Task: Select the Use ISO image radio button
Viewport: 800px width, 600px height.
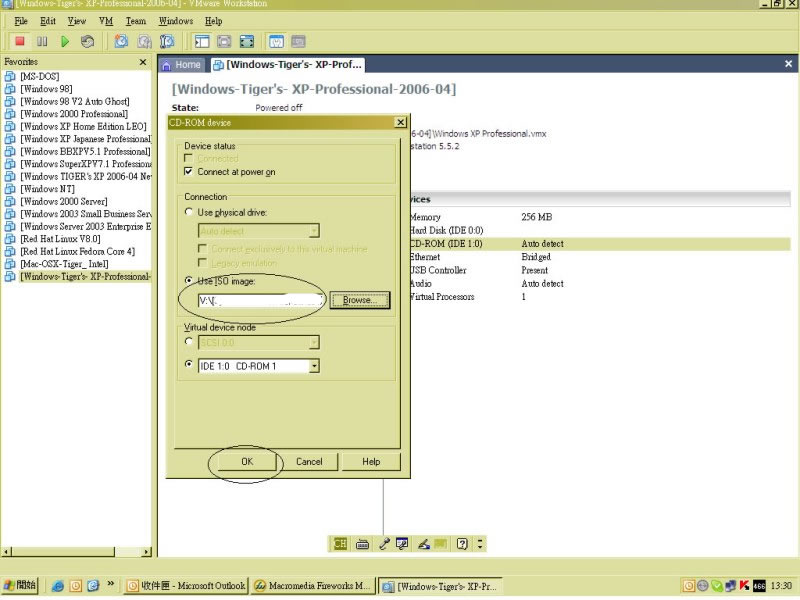Action: click(x=189, y=280)
